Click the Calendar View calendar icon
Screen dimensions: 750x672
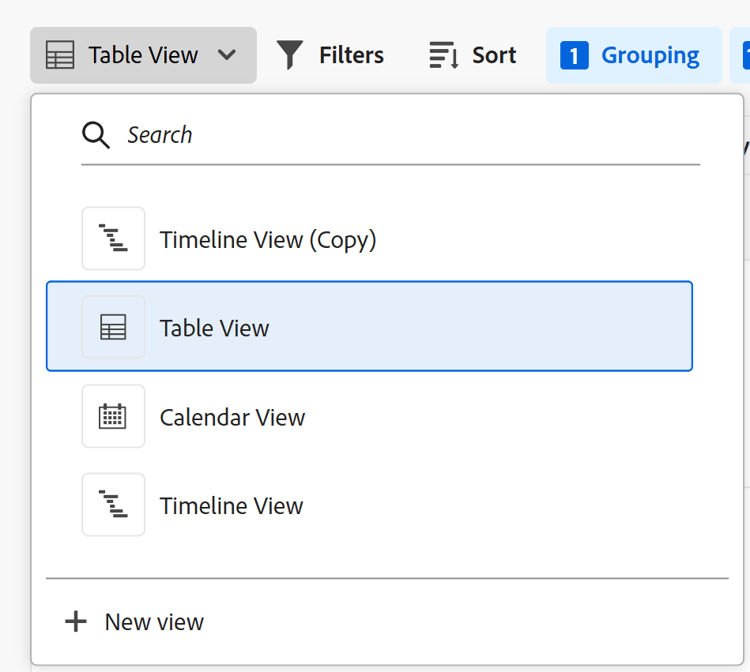(x=113, y=416)
